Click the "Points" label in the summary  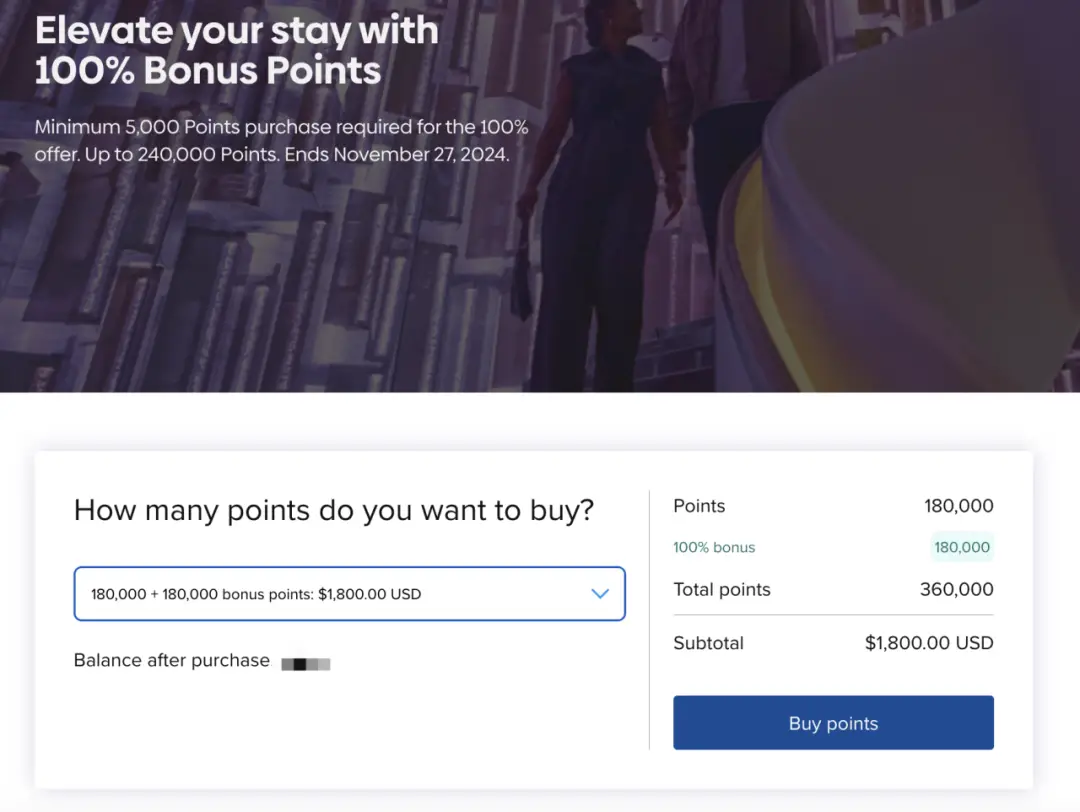(699, 506)
